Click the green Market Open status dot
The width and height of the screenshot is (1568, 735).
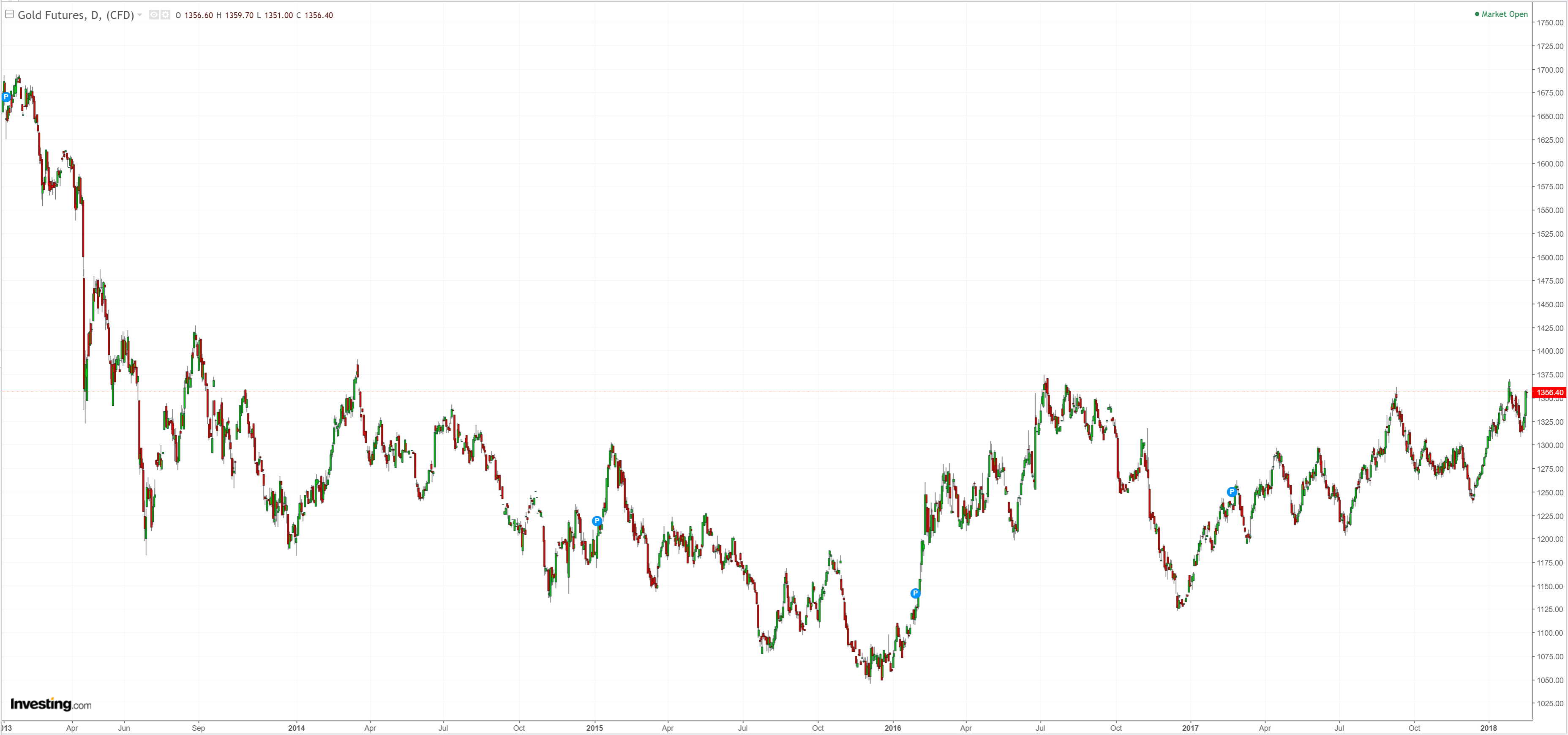pos(1477,14)
